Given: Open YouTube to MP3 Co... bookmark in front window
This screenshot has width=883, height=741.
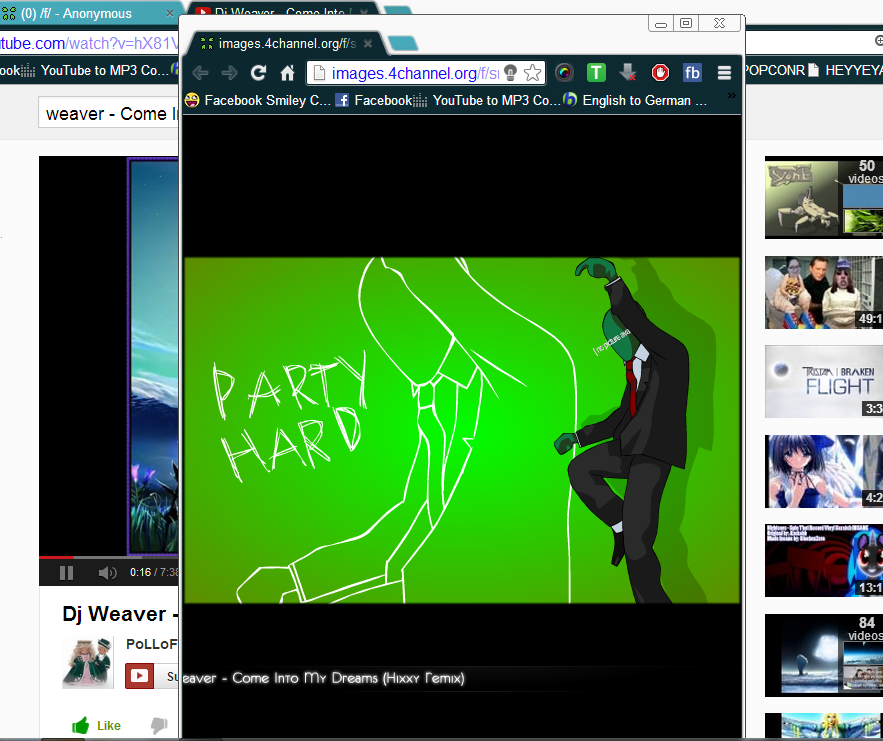Looking at the screenshot, I should click(x=487, y=100).
